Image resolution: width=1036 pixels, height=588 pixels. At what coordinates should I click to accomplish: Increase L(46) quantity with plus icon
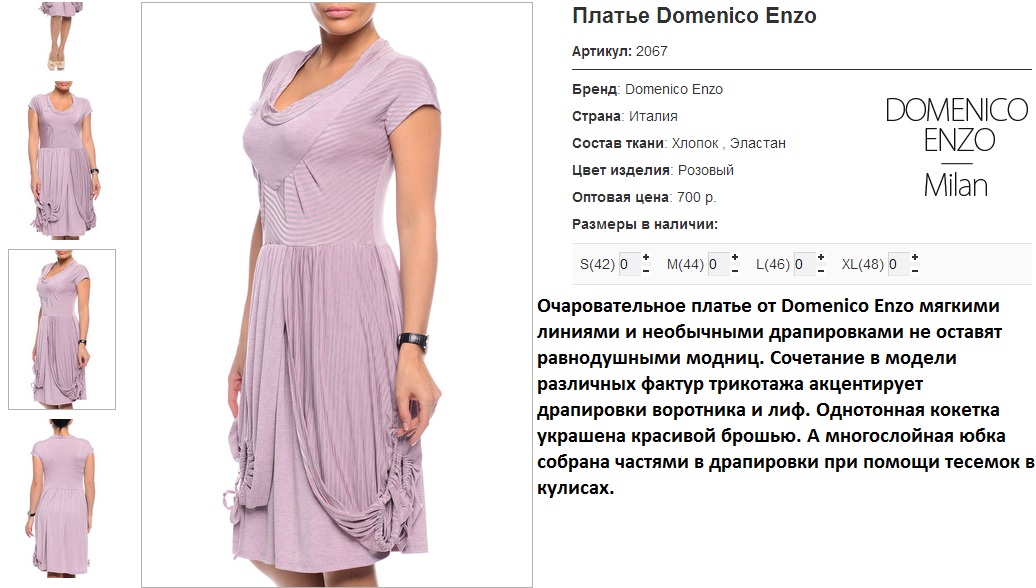pyautogui.click(x=821, y=257)
